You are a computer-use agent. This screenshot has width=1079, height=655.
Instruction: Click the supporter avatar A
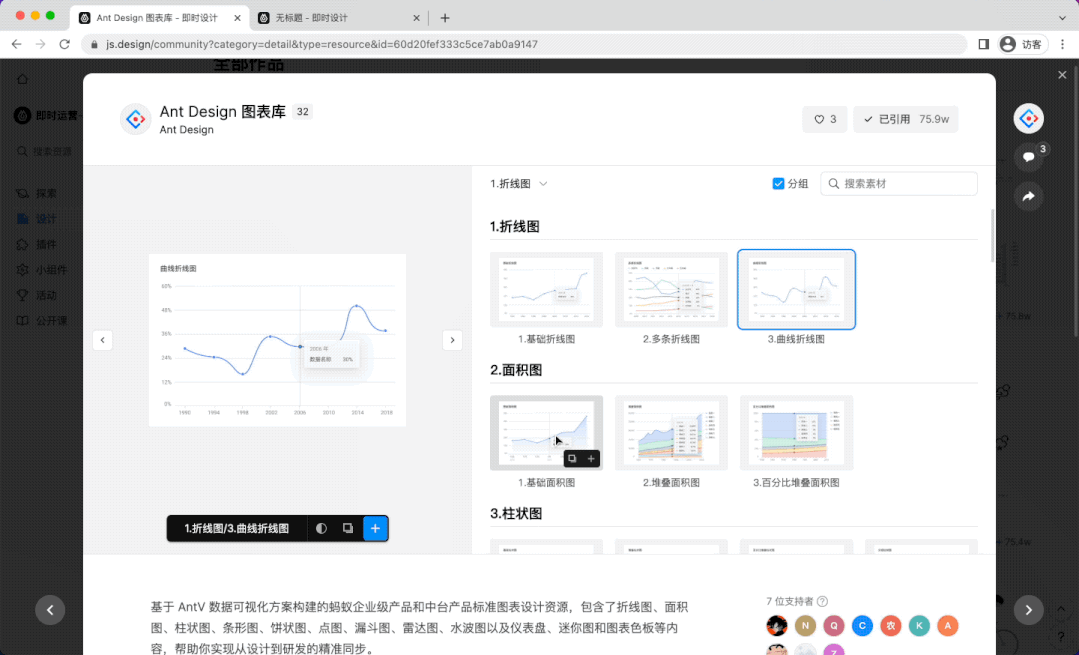point(948,625)
